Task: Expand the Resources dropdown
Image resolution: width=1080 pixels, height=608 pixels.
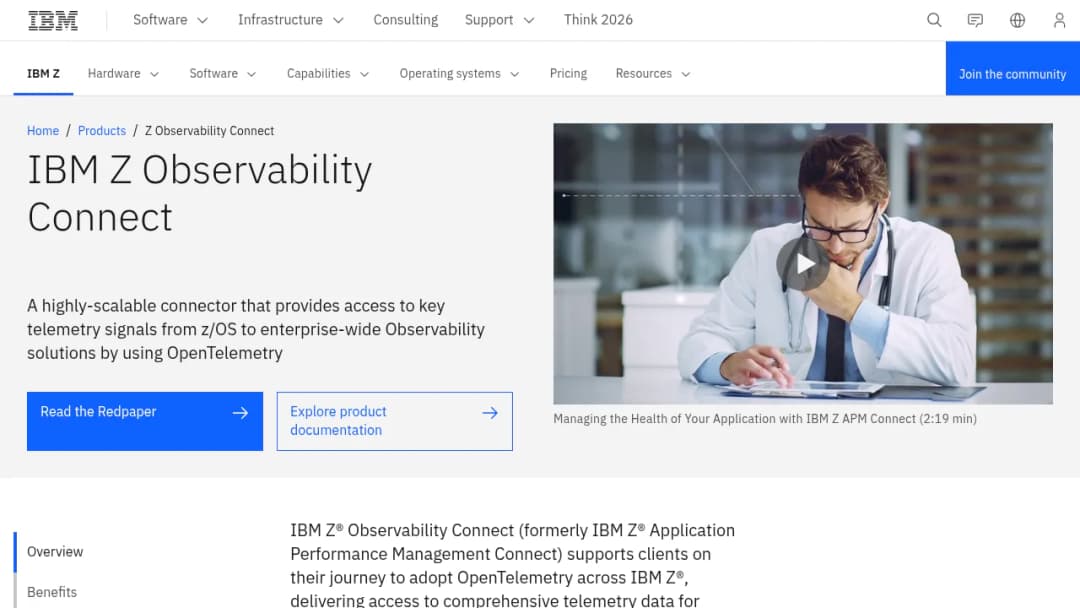Action: (x=652, y=74)
